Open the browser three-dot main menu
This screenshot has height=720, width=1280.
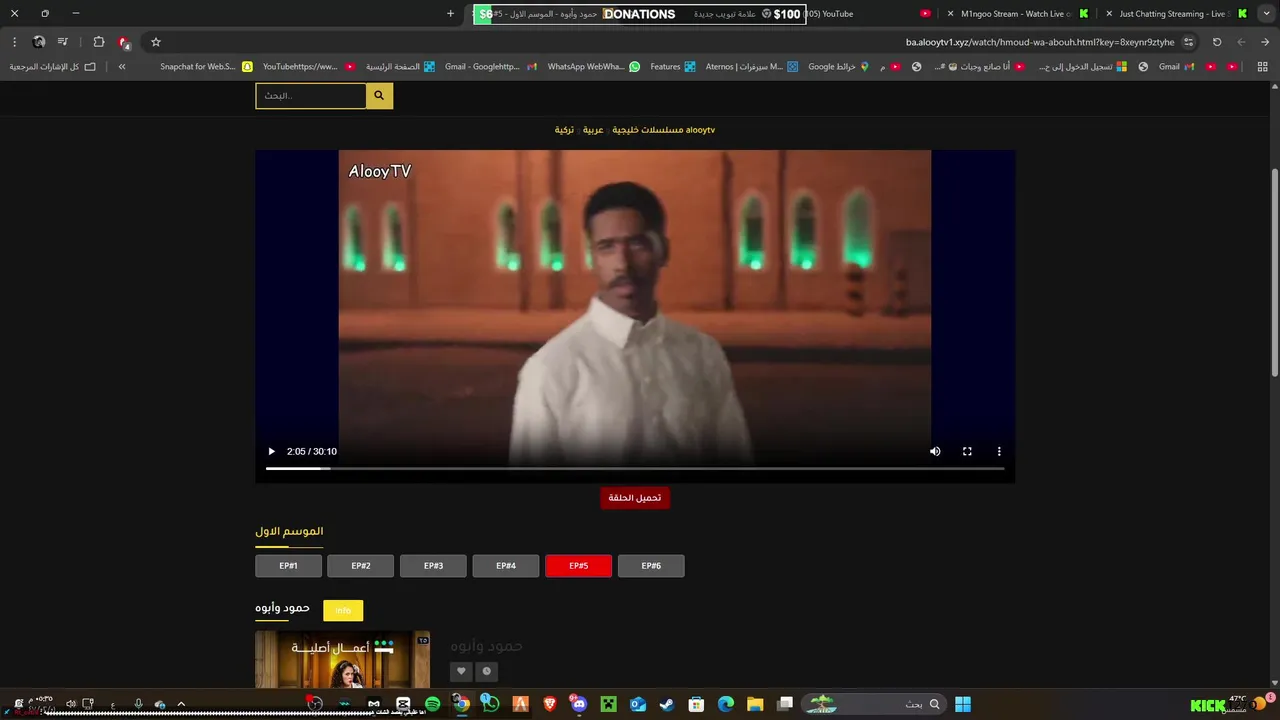14,42
